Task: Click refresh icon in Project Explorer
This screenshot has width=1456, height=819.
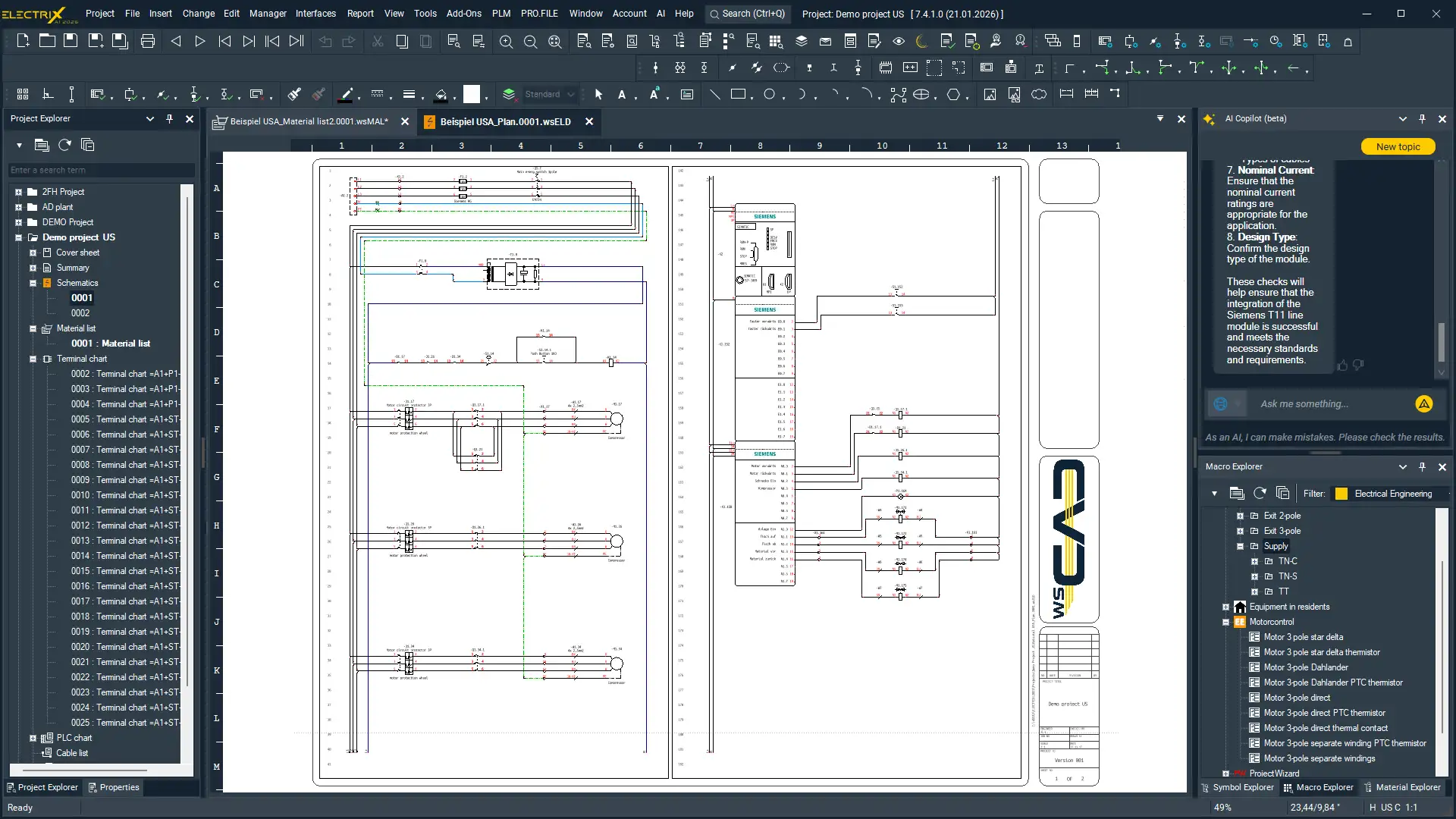Action: (x=64, y=145)
